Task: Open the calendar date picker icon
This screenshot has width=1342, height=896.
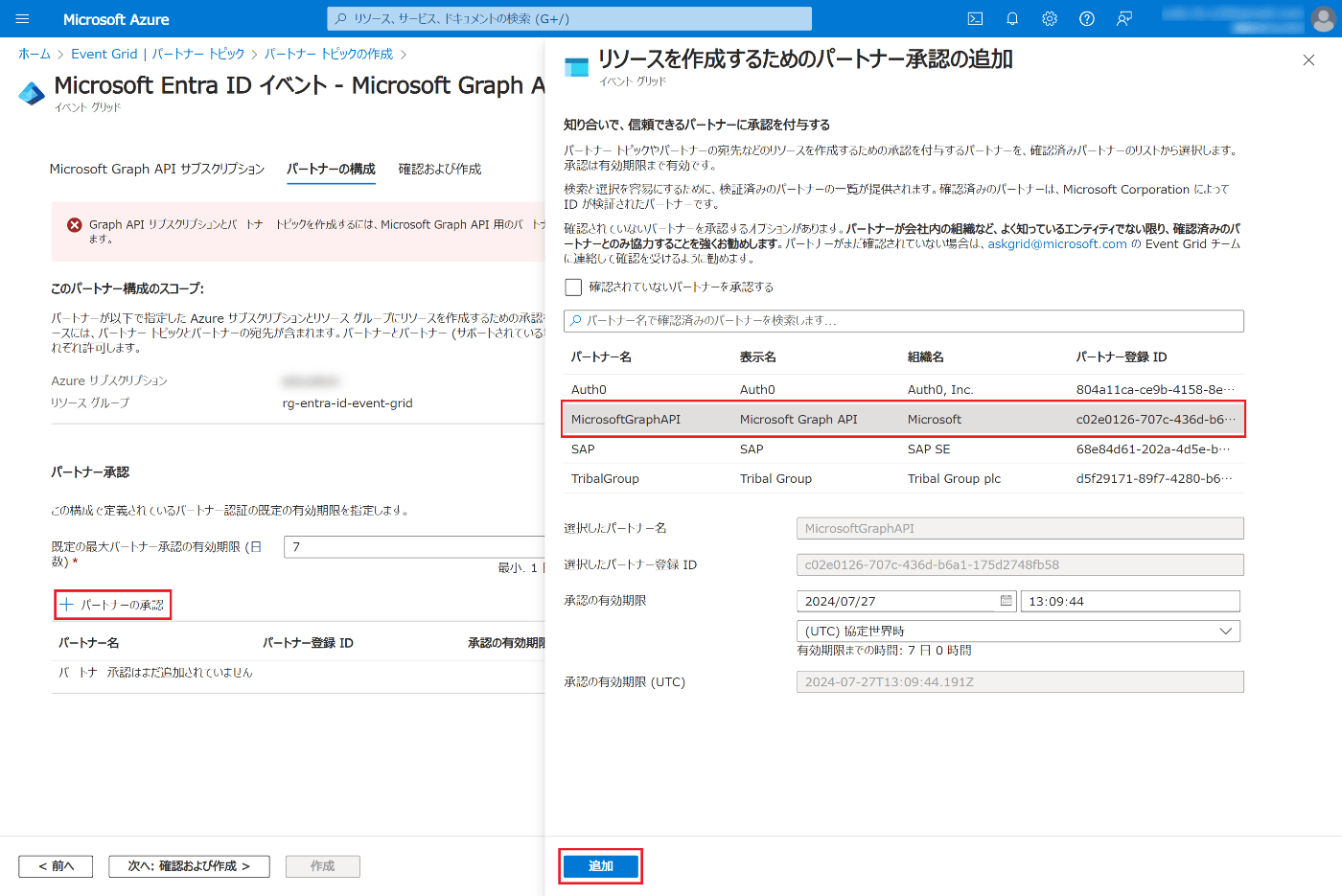Action: click(1006, 601)
